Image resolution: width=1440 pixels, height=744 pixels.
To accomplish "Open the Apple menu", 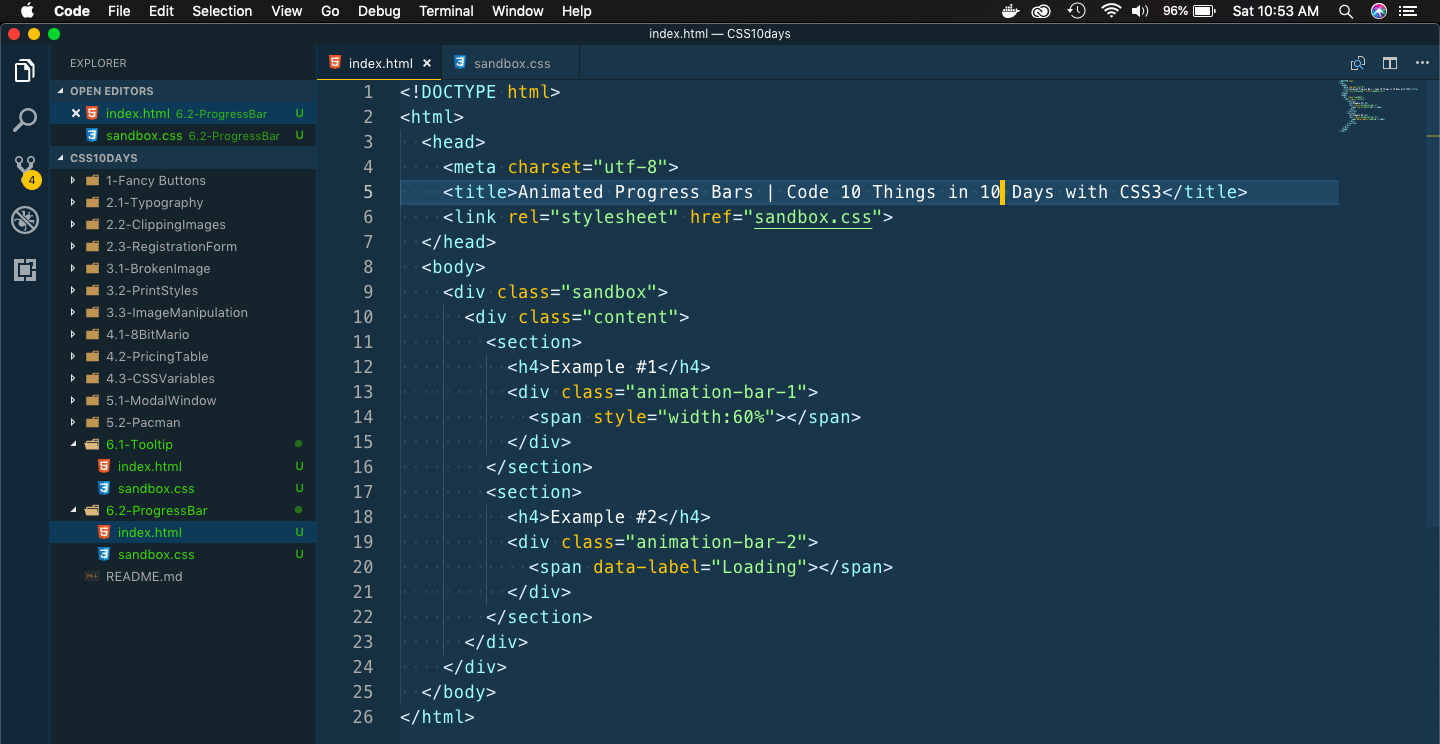I will pos(27,11).
